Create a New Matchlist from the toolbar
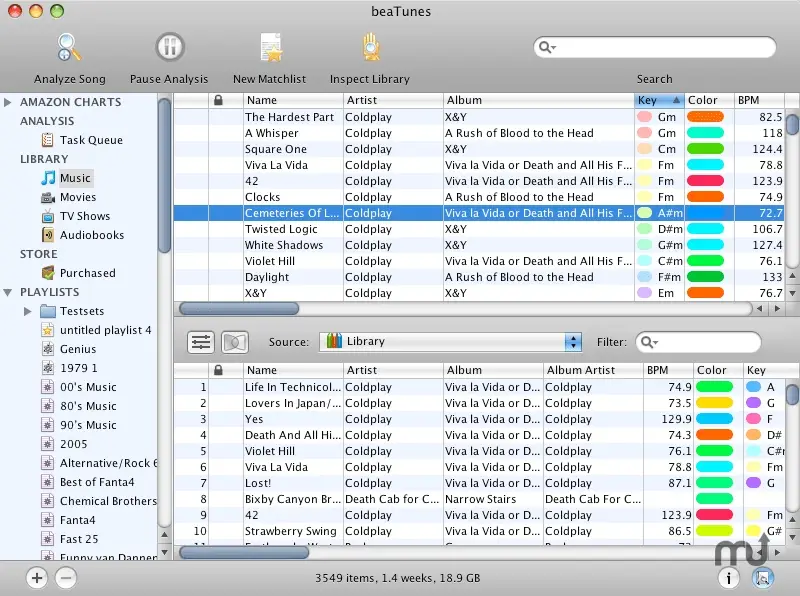800x596 pixels. click(x=270, y=47)
